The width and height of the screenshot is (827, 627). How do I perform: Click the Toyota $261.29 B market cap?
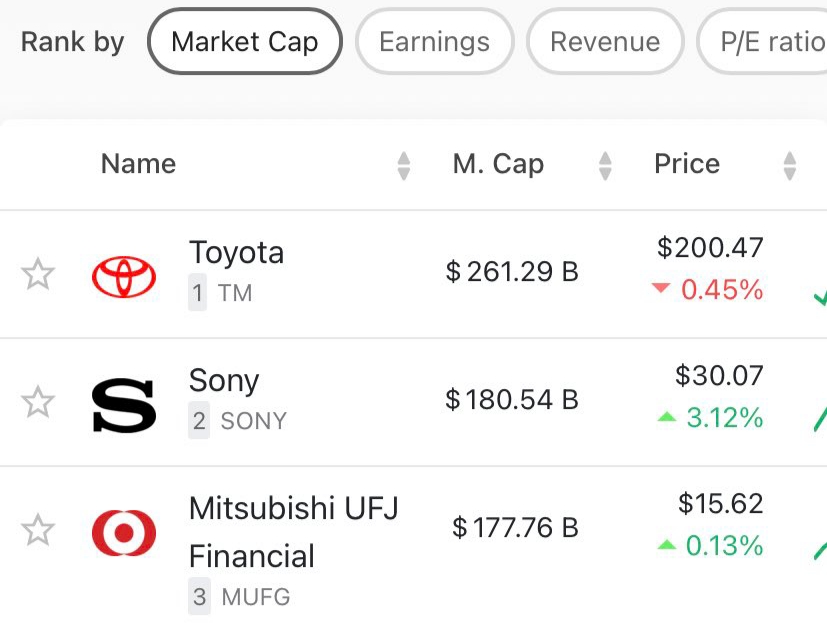[512, 272]
